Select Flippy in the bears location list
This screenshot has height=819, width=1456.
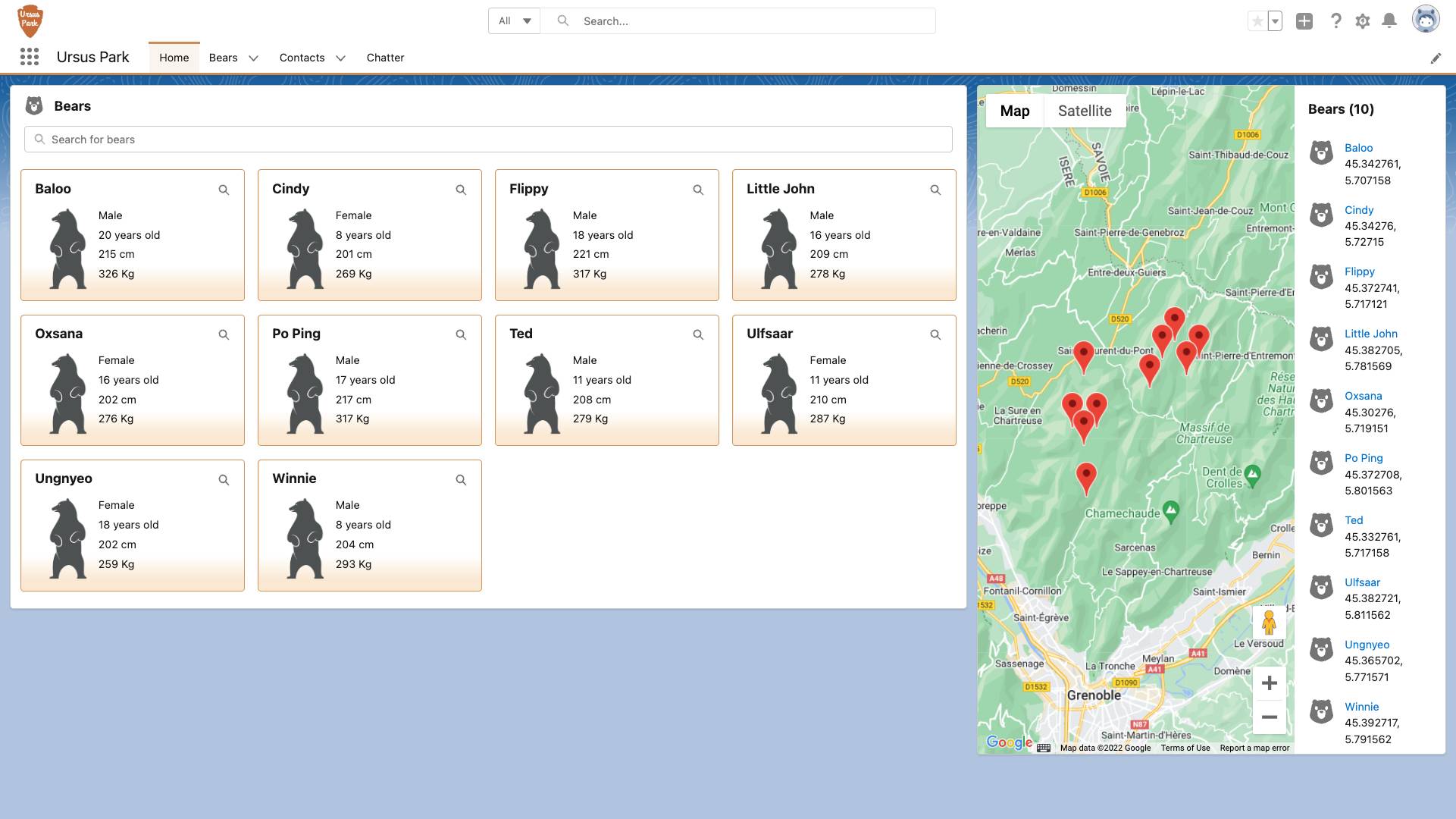1360,271
